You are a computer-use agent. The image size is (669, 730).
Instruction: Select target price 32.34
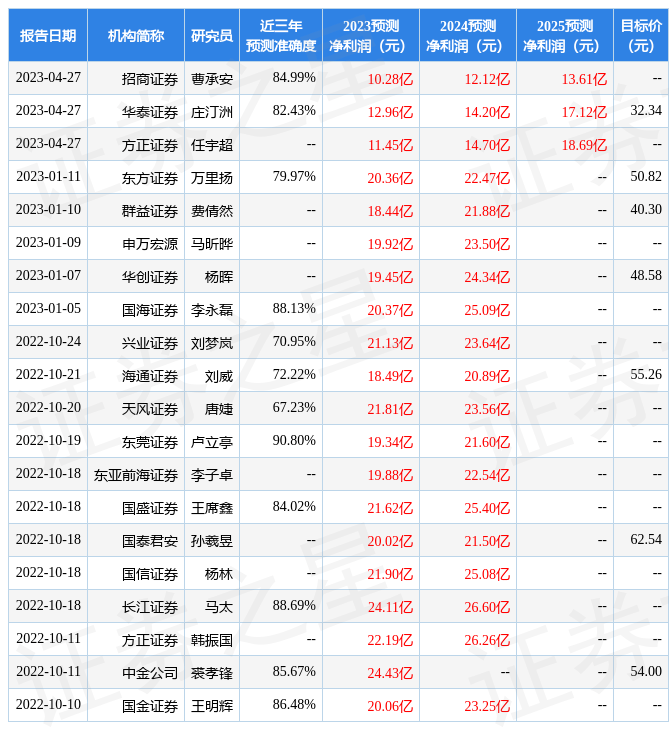646,110
